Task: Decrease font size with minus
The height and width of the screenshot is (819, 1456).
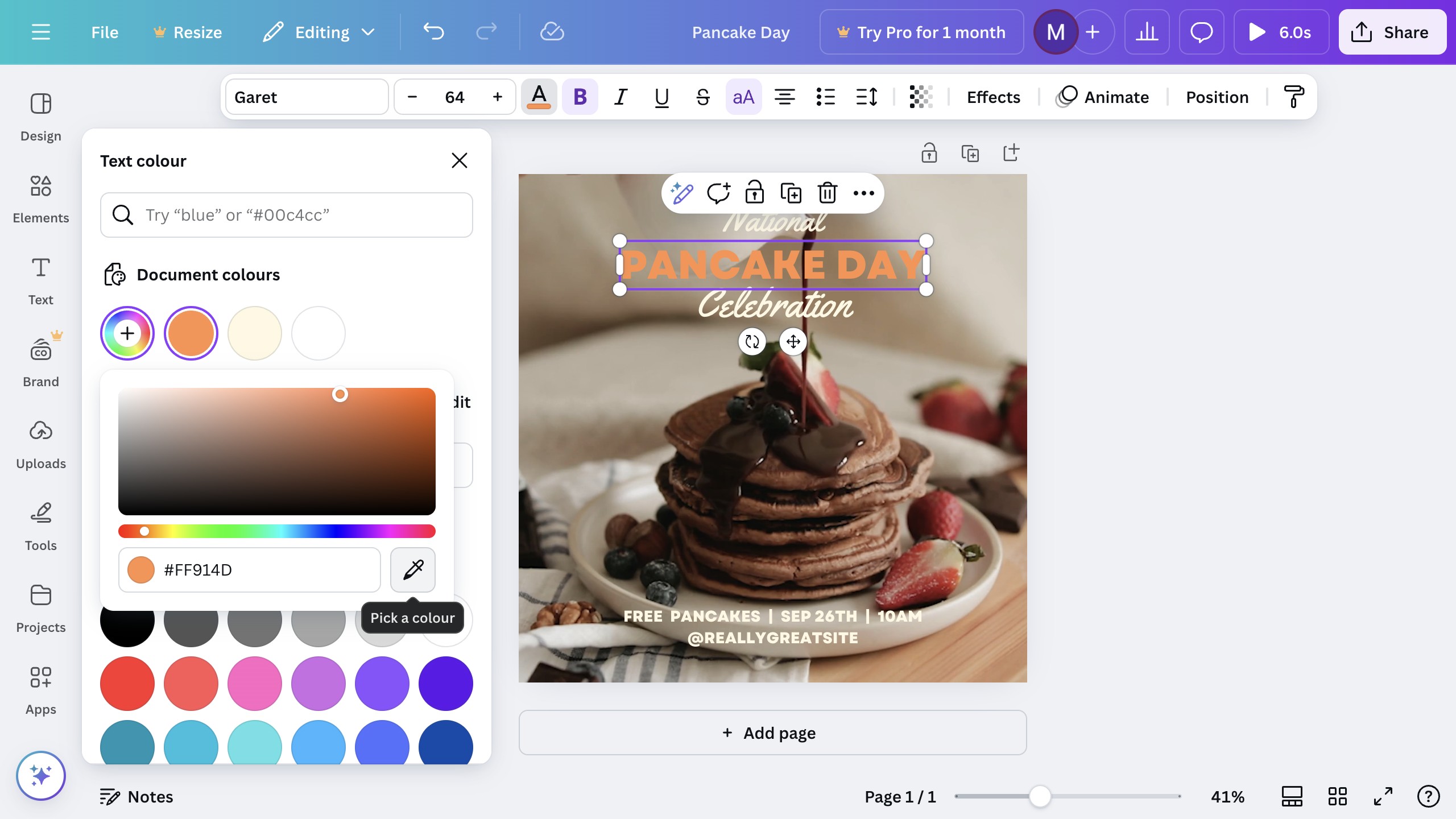Action: tap(412, 97)
